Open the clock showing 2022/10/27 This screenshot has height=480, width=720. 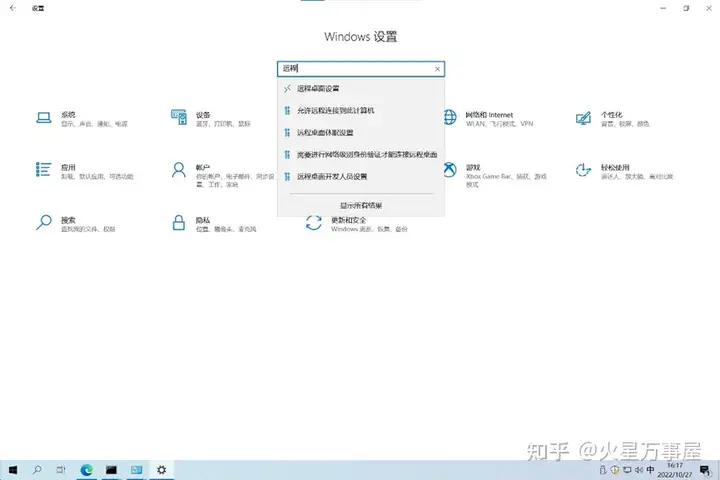(x=675, y=470)
